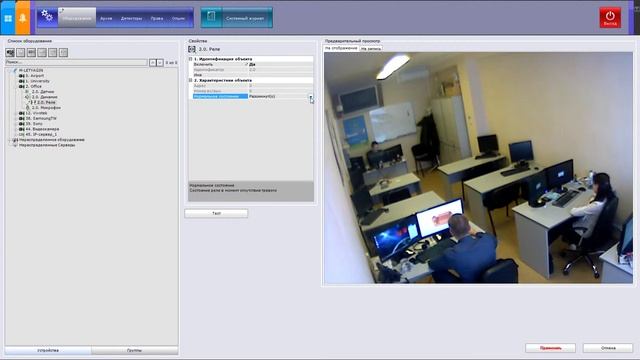Click the camera icon of the Office row

22,86
